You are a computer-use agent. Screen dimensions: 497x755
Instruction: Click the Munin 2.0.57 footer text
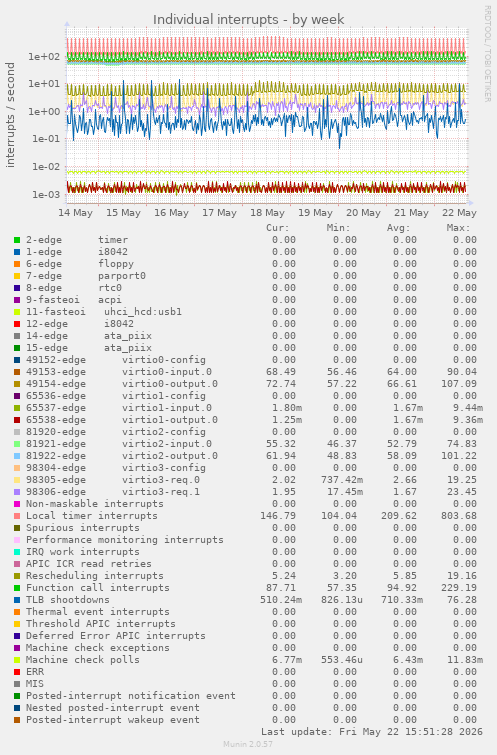[248, 744]
